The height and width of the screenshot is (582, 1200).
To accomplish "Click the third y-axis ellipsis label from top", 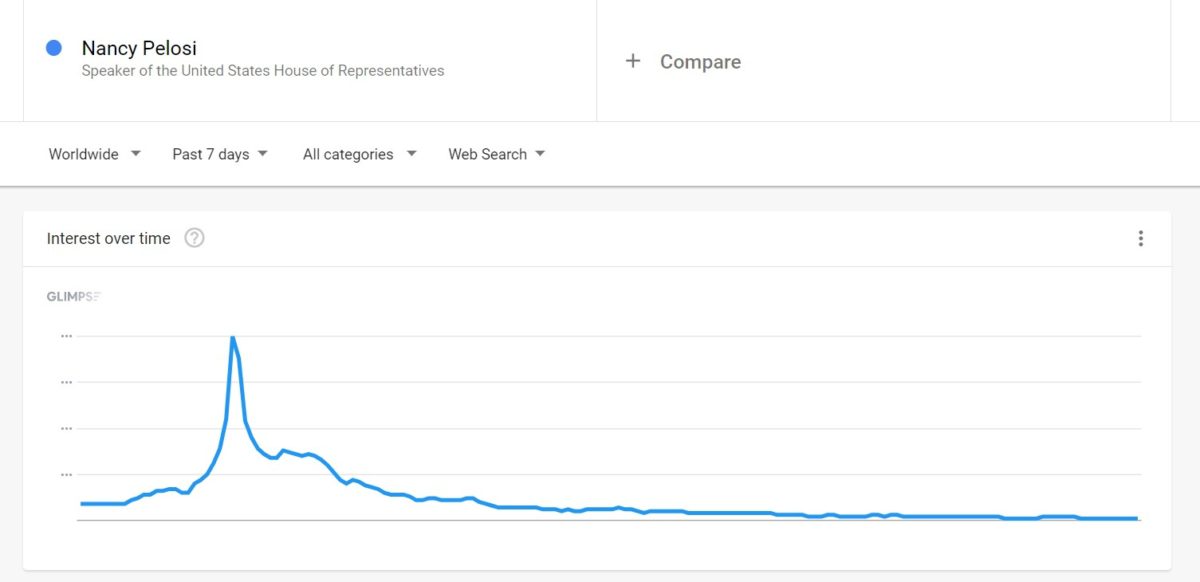I will click(66, 428).
